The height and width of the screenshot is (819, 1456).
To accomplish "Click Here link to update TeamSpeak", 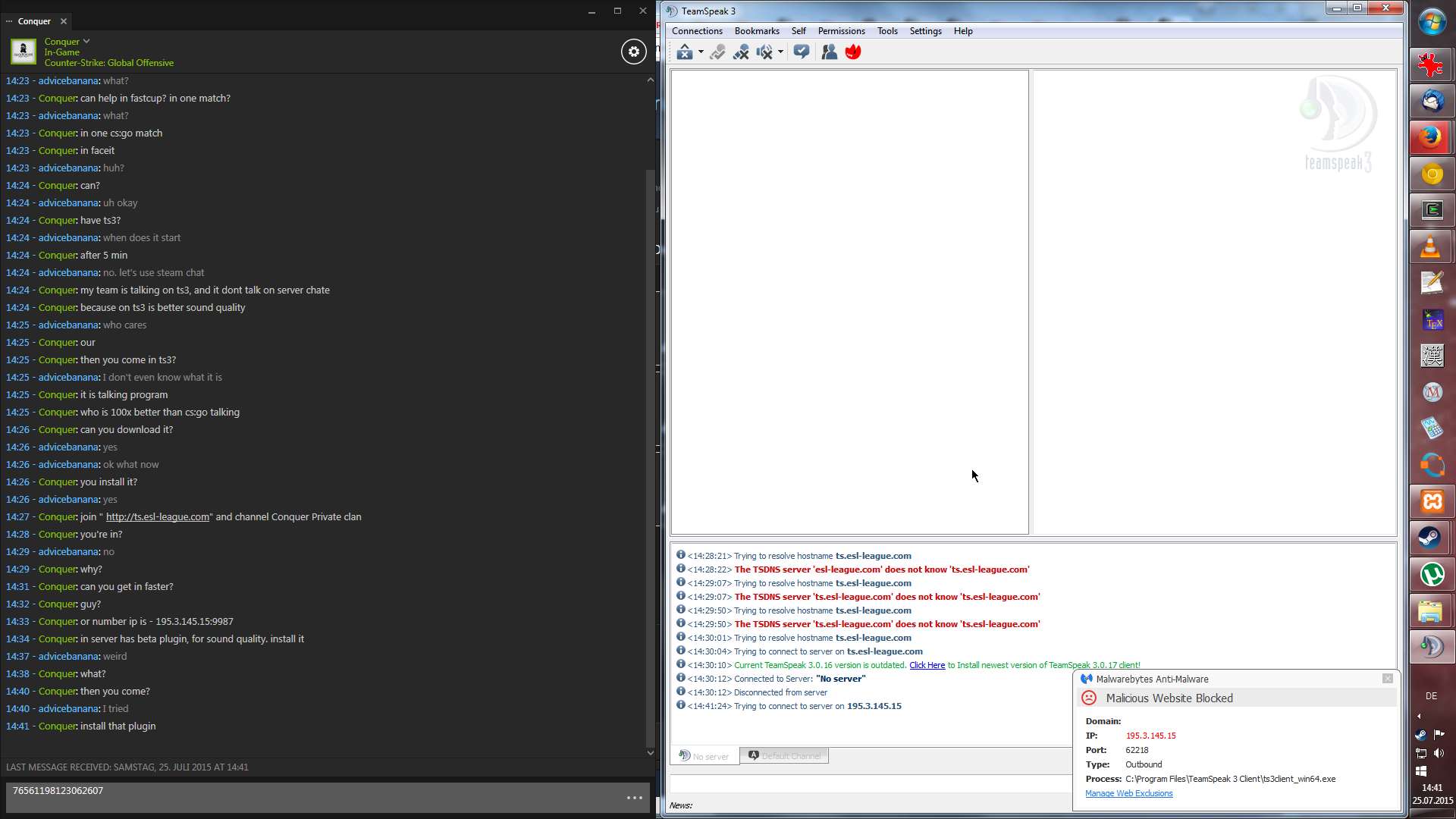I will click(927, 665).
